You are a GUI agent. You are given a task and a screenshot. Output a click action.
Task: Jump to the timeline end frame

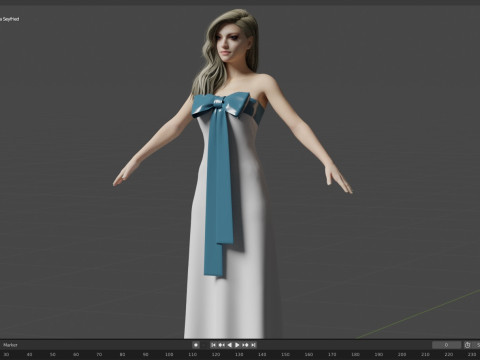(x=253, y=345)
